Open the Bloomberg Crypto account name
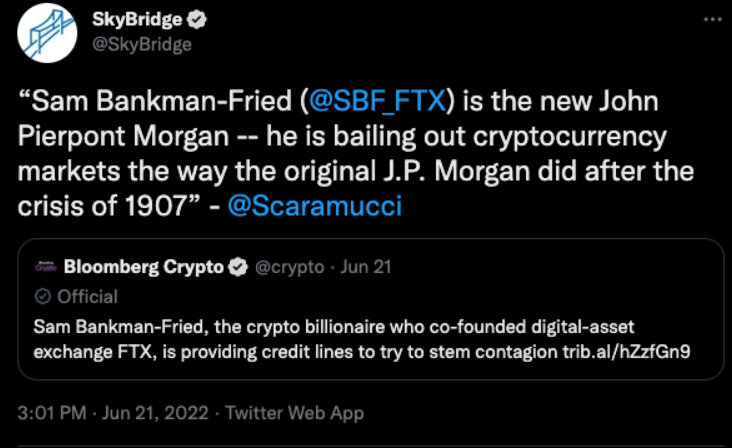Viewport: 732px width, 448px height. (144, 267)
